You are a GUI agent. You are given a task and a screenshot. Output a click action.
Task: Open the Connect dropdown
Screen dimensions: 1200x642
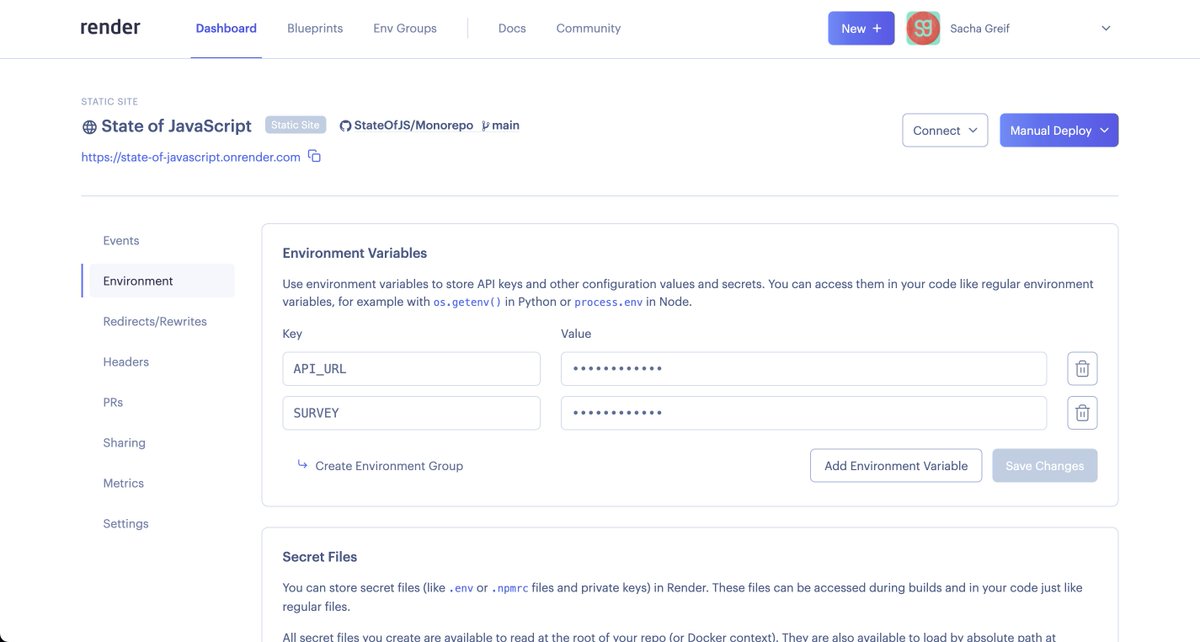(x=945, y=130)
